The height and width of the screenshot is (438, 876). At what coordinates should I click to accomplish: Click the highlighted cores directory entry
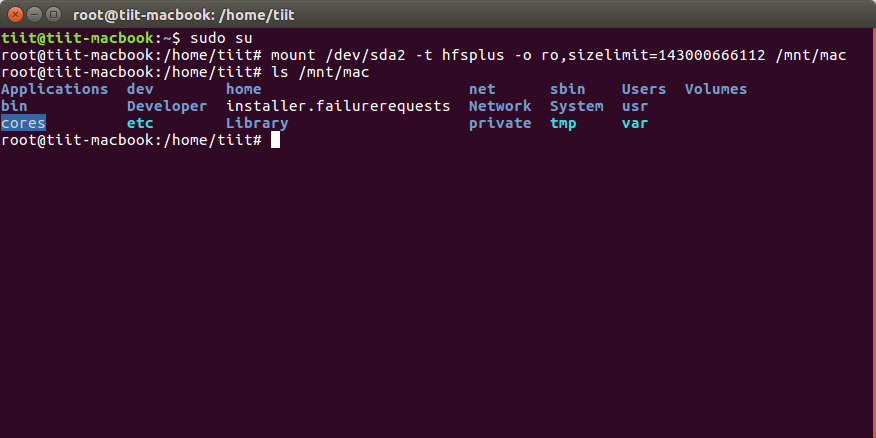23,124
